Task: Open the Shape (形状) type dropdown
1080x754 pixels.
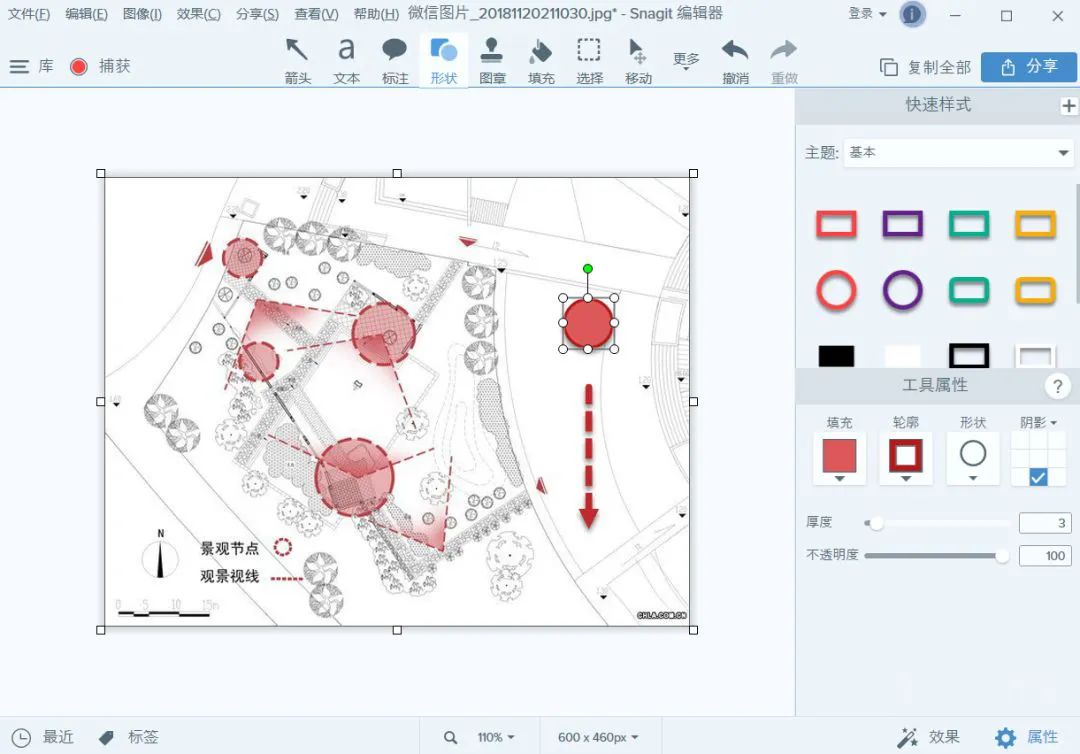Action: point(973,457)
